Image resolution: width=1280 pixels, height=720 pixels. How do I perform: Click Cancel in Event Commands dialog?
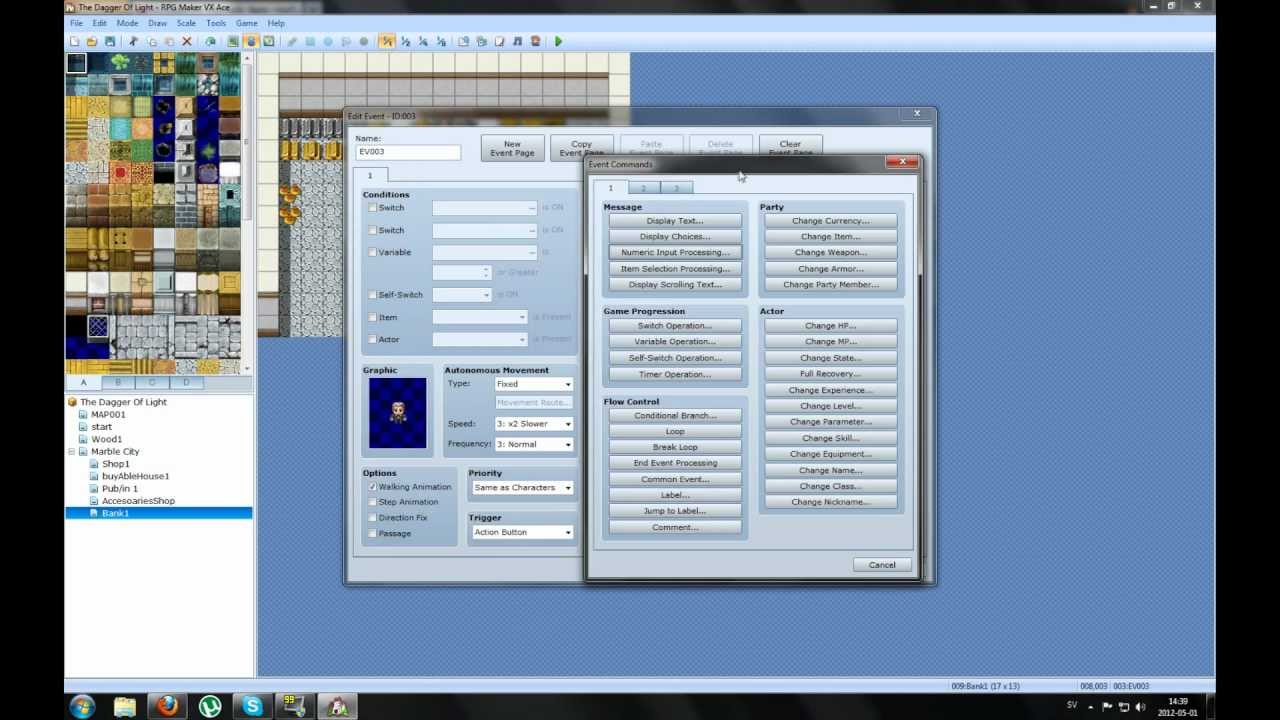click(x=882, y=565)
